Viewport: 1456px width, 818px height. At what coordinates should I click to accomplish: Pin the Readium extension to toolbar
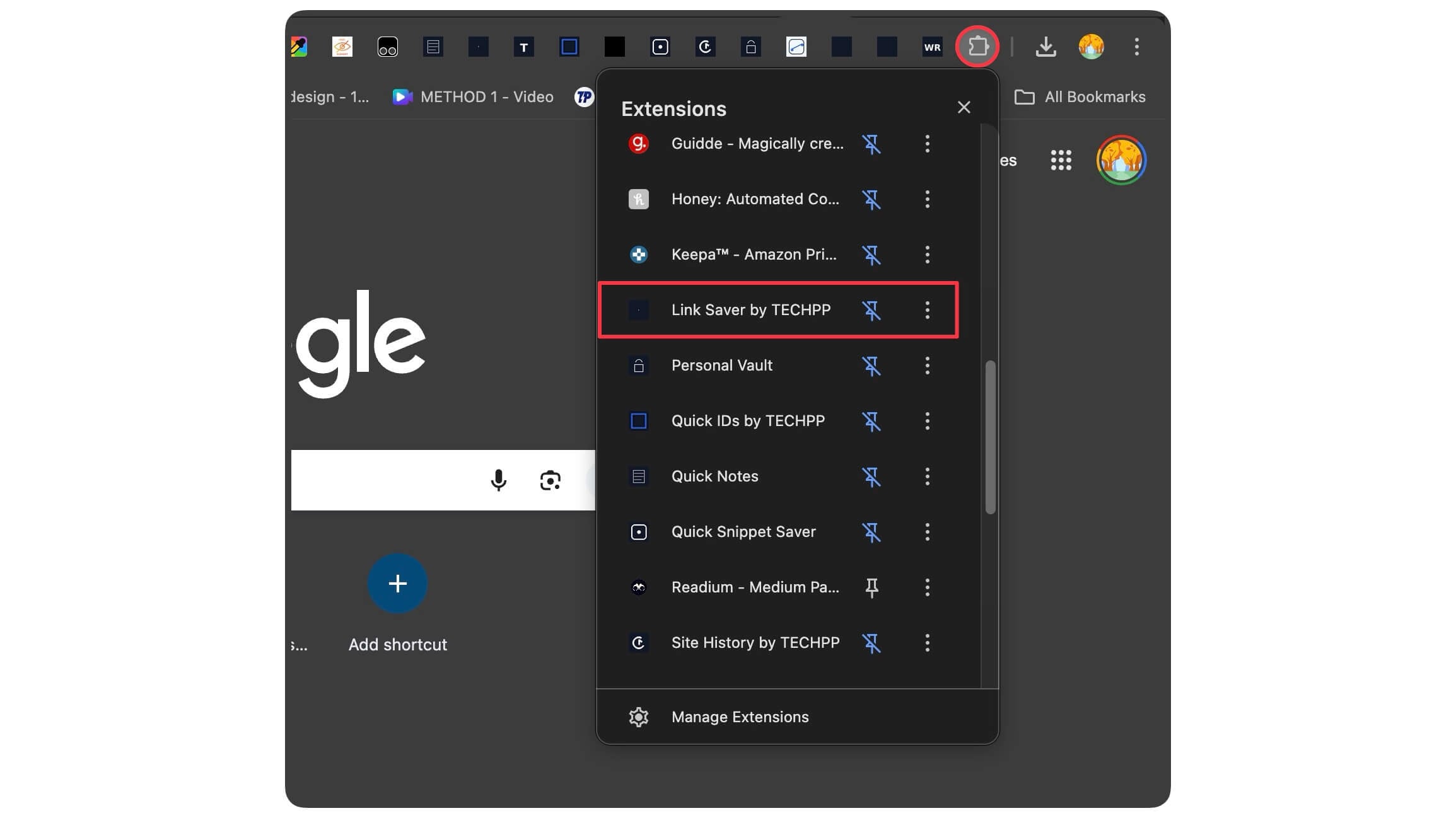pos(871,587)
